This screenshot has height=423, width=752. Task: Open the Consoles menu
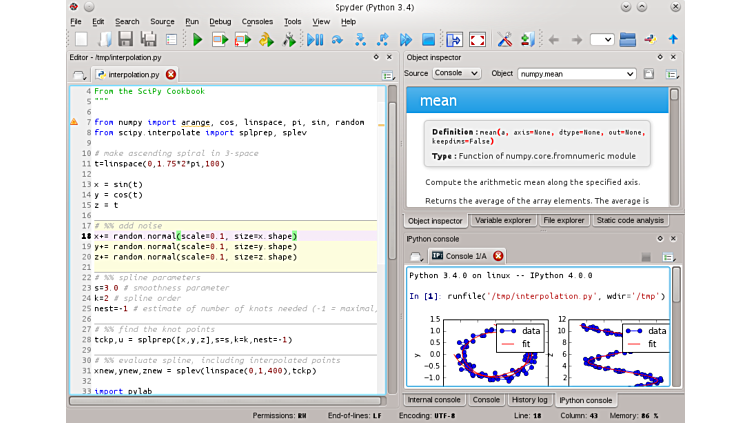tap(257, 21)
